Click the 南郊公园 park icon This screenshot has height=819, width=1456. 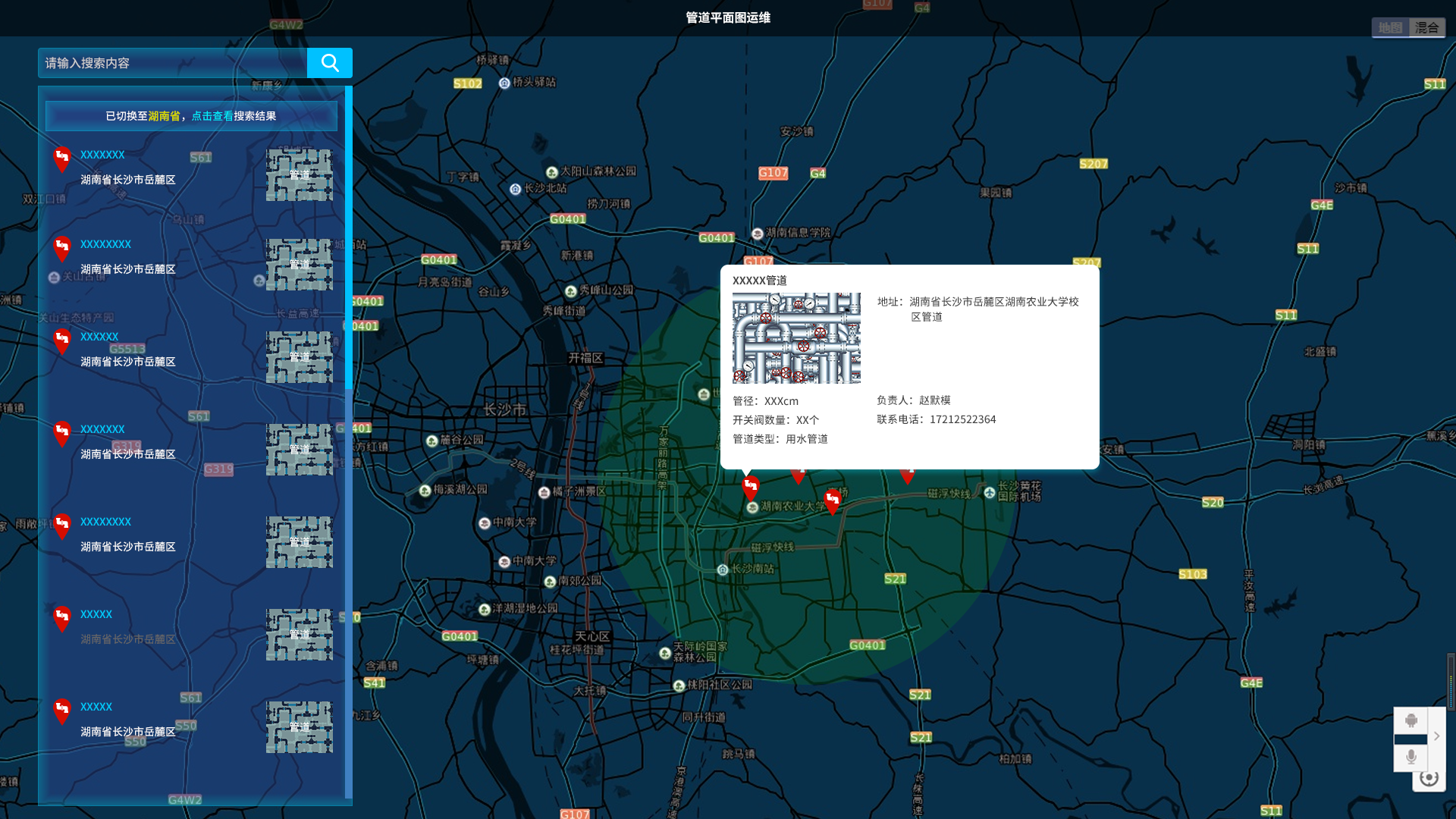(551, 582)
